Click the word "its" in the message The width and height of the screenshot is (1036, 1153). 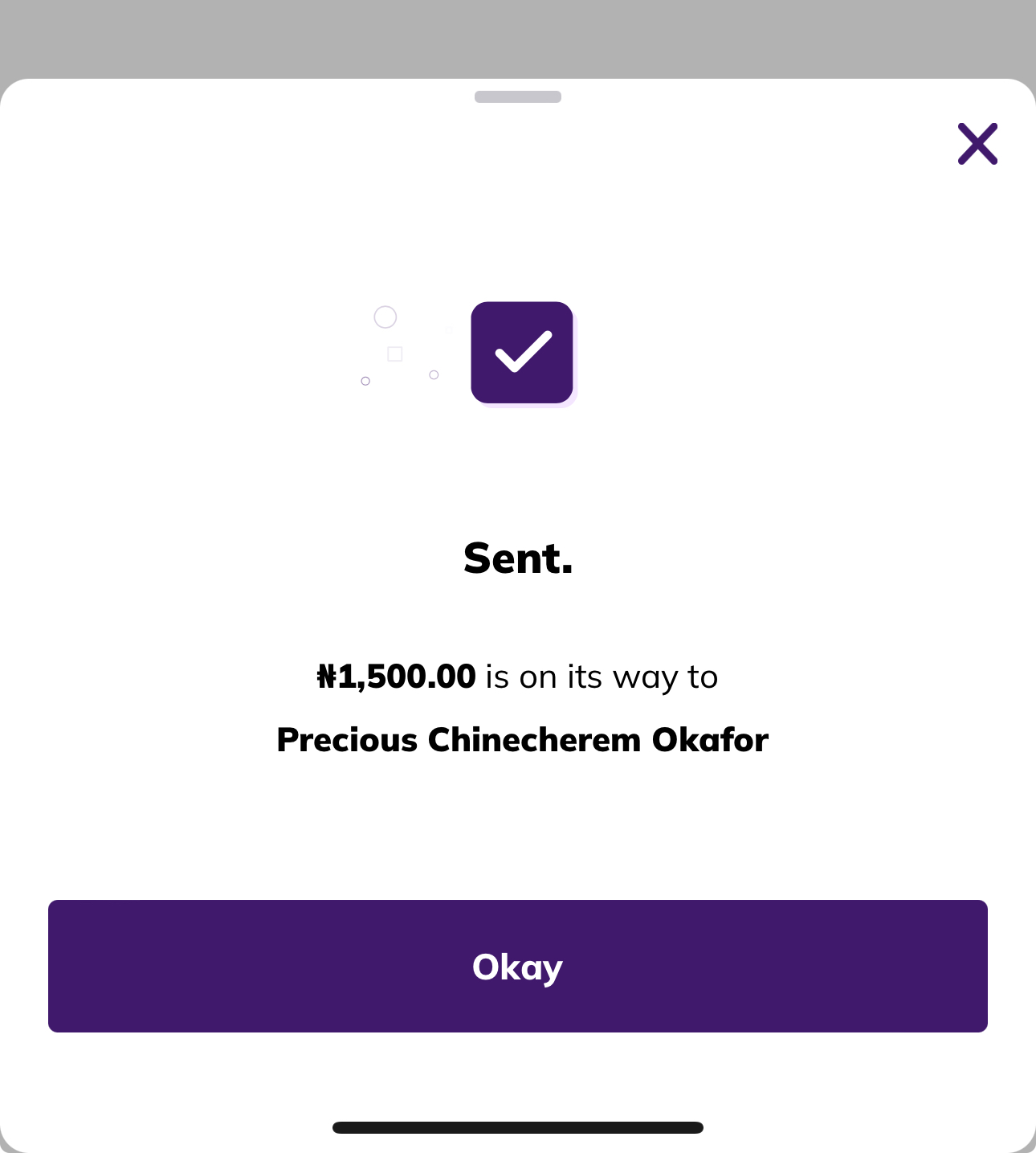tap(585, 677)
